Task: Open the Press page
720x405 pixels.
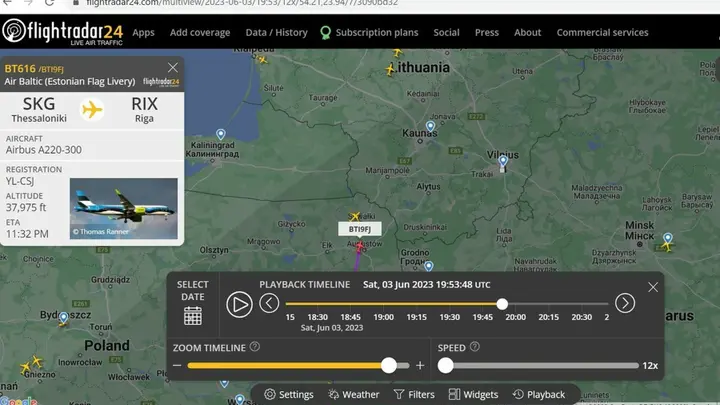Action: click(487, 33)
